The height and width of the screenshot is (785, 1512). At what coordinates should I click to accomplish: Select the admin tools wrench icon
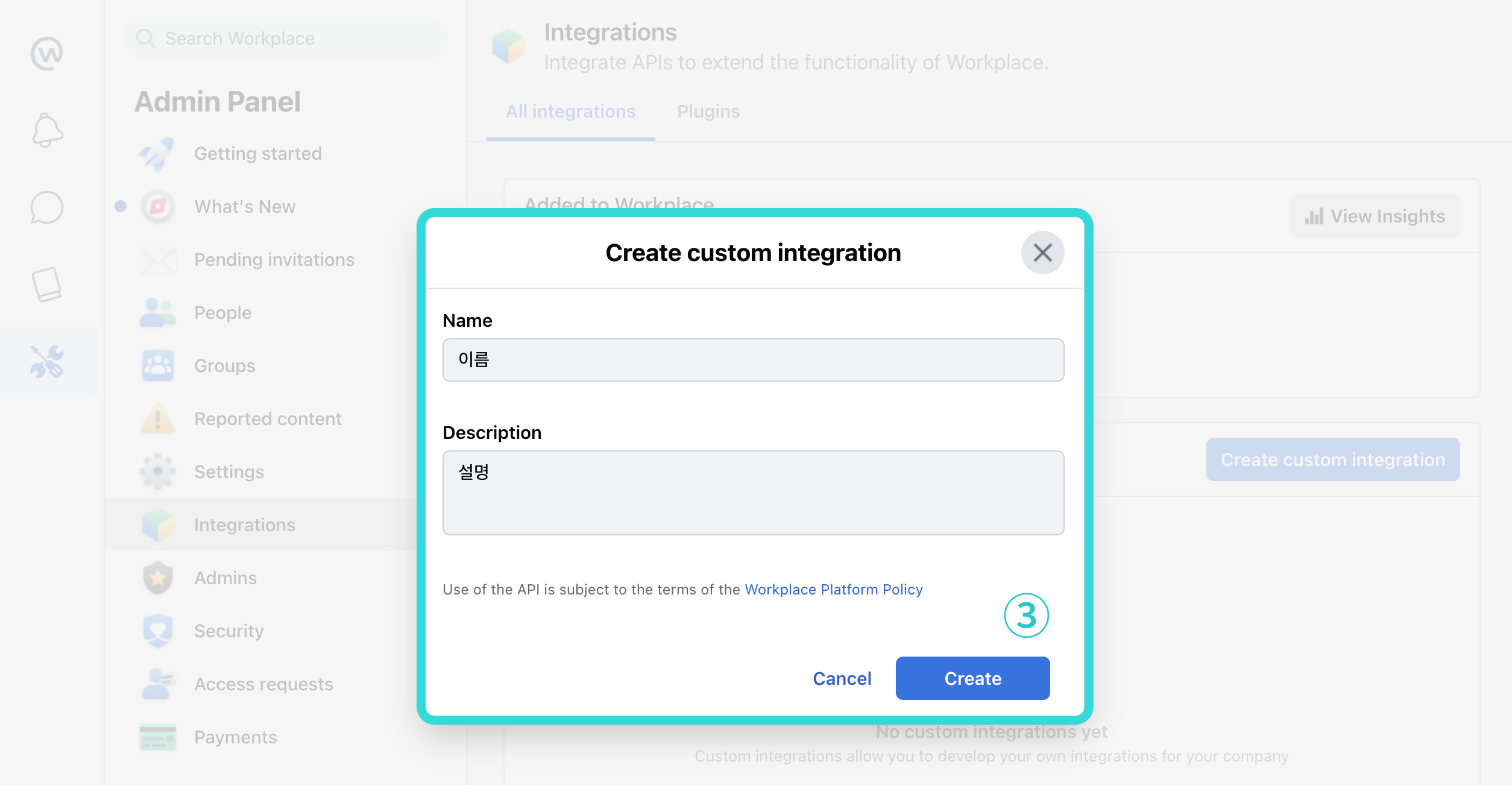[x=47, y=361]
